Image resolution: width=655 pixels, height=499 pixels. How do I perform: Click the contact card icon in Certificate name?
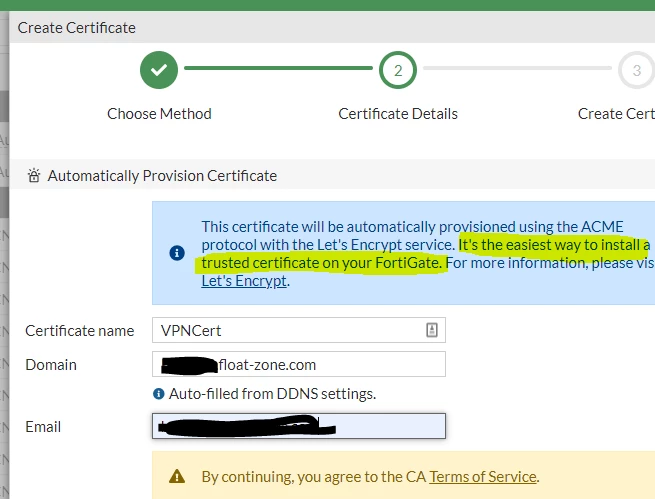click(432, 330)
